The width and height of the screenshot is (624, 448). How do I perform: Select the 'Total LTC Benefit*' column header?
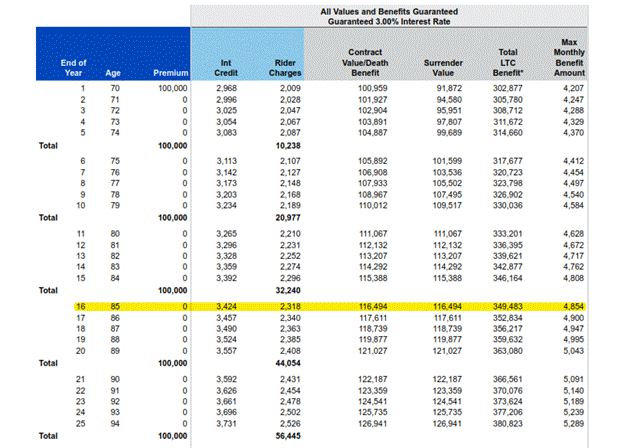click(510, 62)
